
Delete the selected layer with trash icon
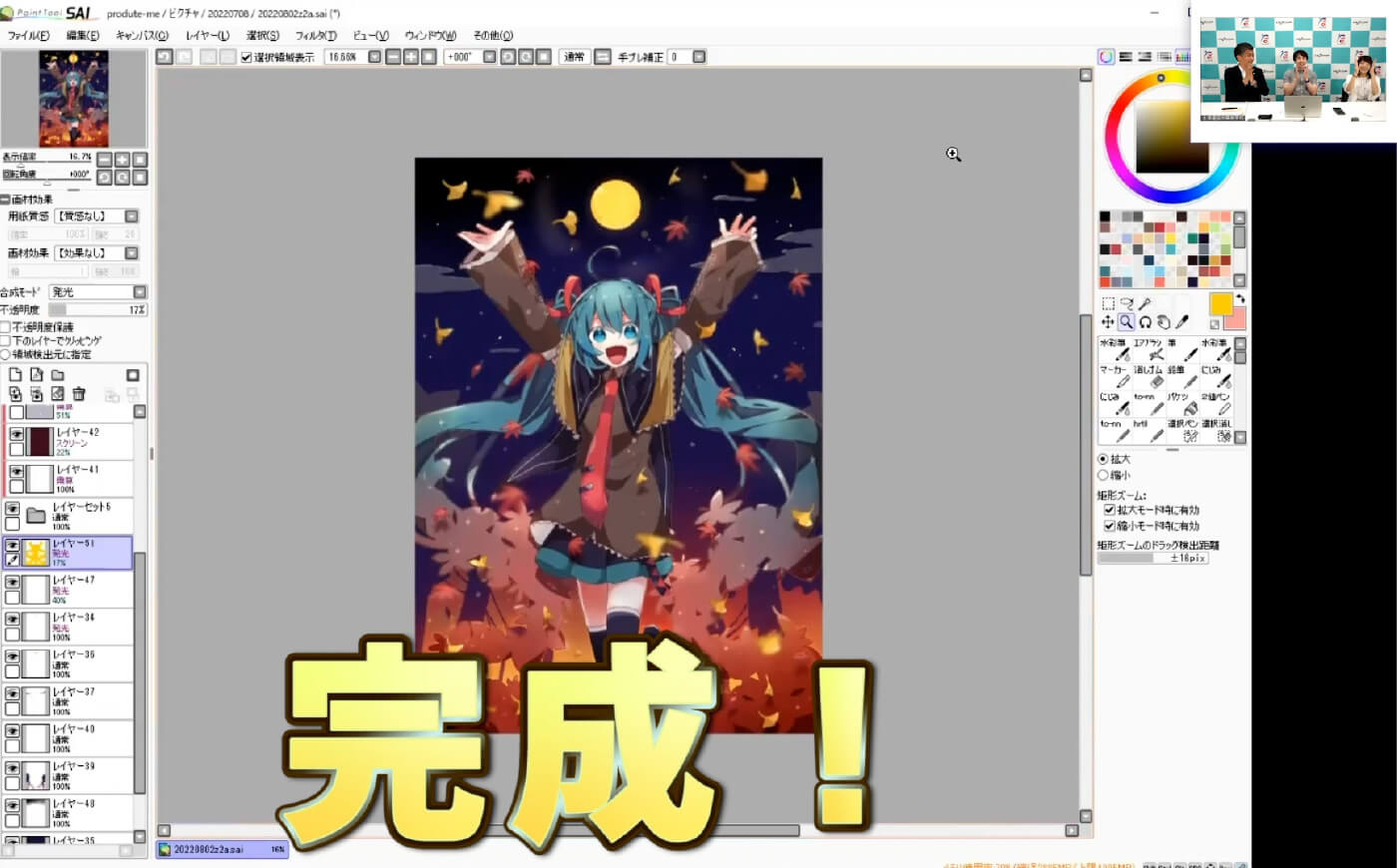point(79,394)
